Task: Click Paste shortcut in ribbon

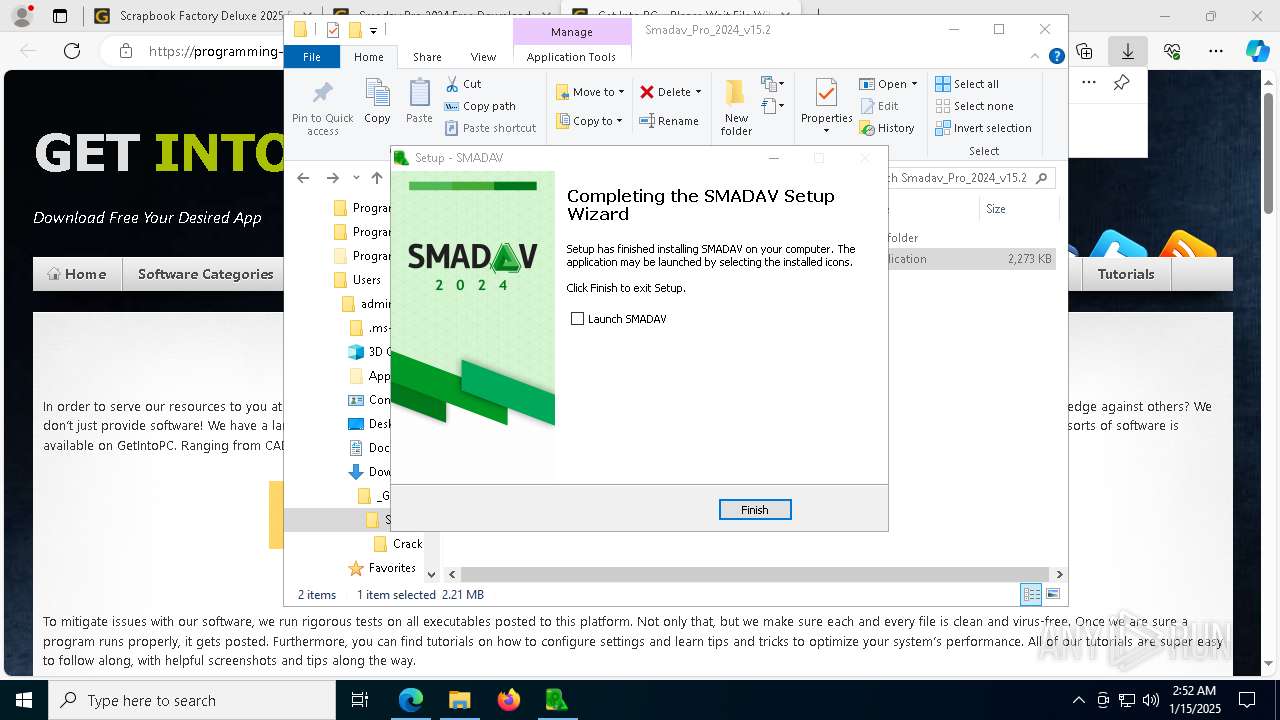Action: (490, 128)
